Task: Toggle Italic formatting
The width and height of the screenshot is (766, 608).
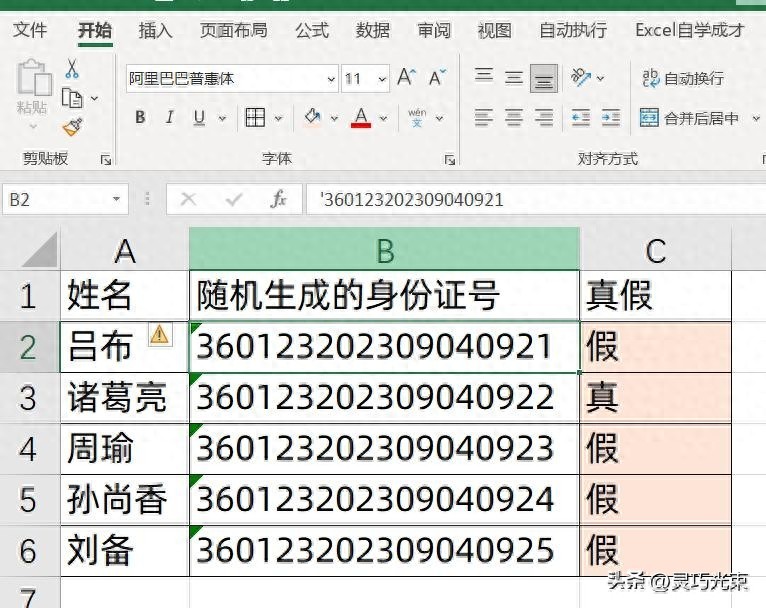Action: 170,118
